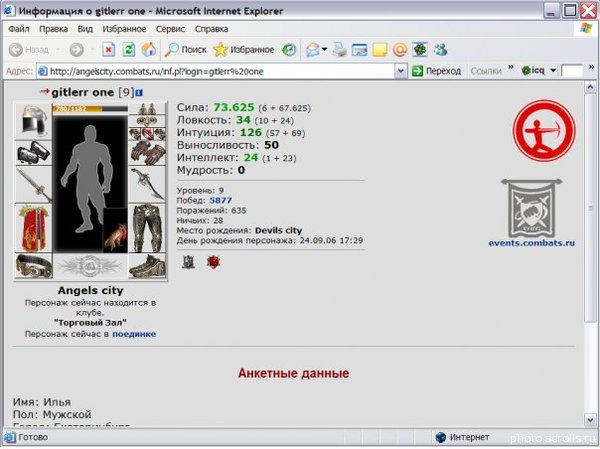
Task: Open the Справка menu
Action: (x=211, y=29)
